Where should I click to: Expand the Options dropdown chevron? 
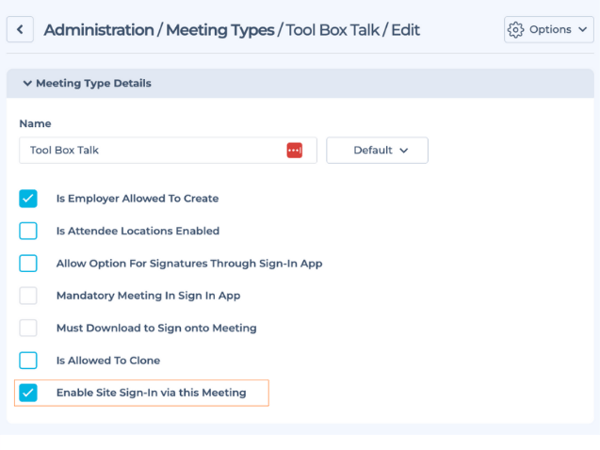[583, 29]
